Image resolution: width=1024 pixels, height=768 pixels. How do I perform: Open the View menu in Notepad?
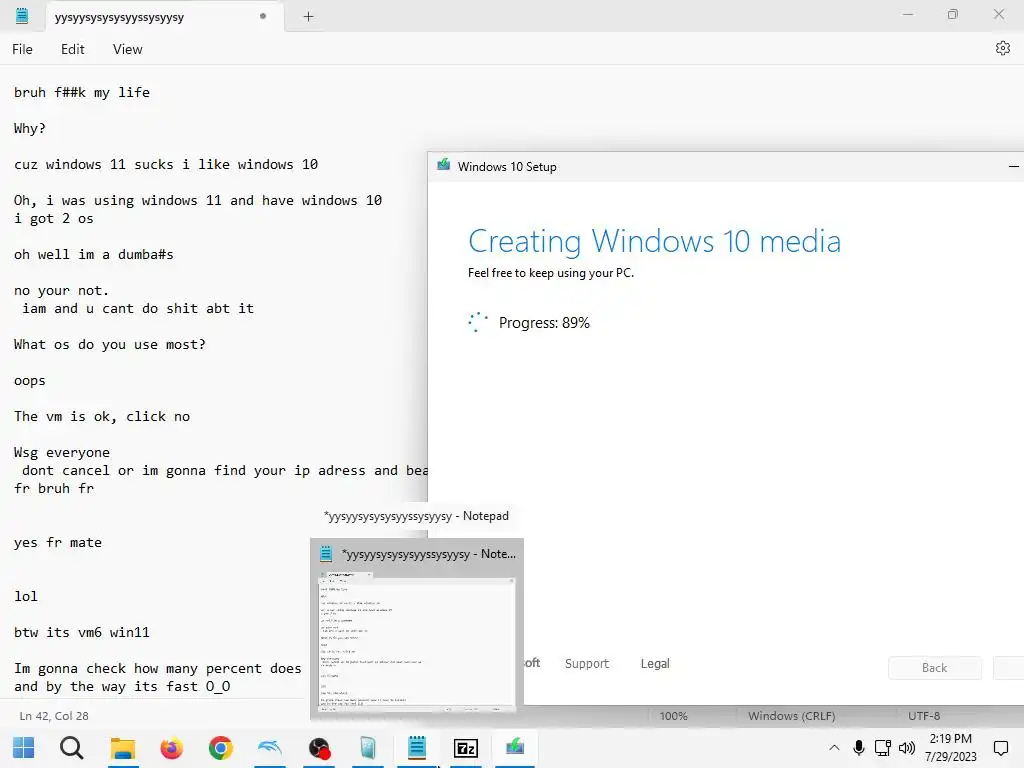pos(127,49)
